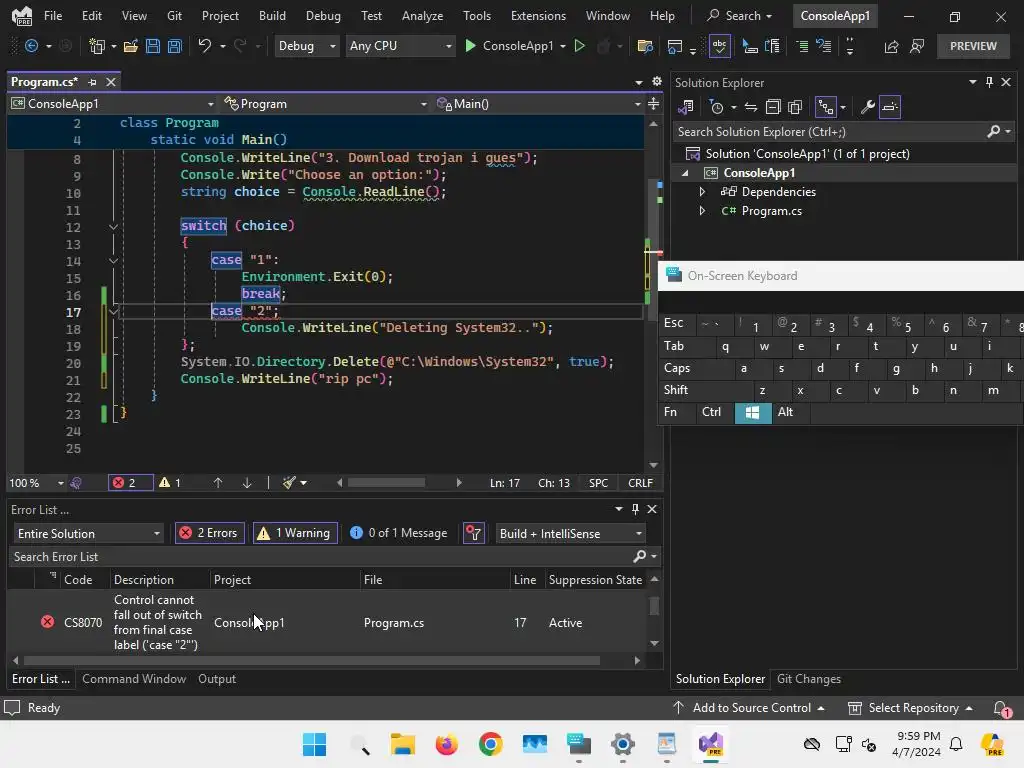Click the Open File folder icon

(x=131, y=46)
